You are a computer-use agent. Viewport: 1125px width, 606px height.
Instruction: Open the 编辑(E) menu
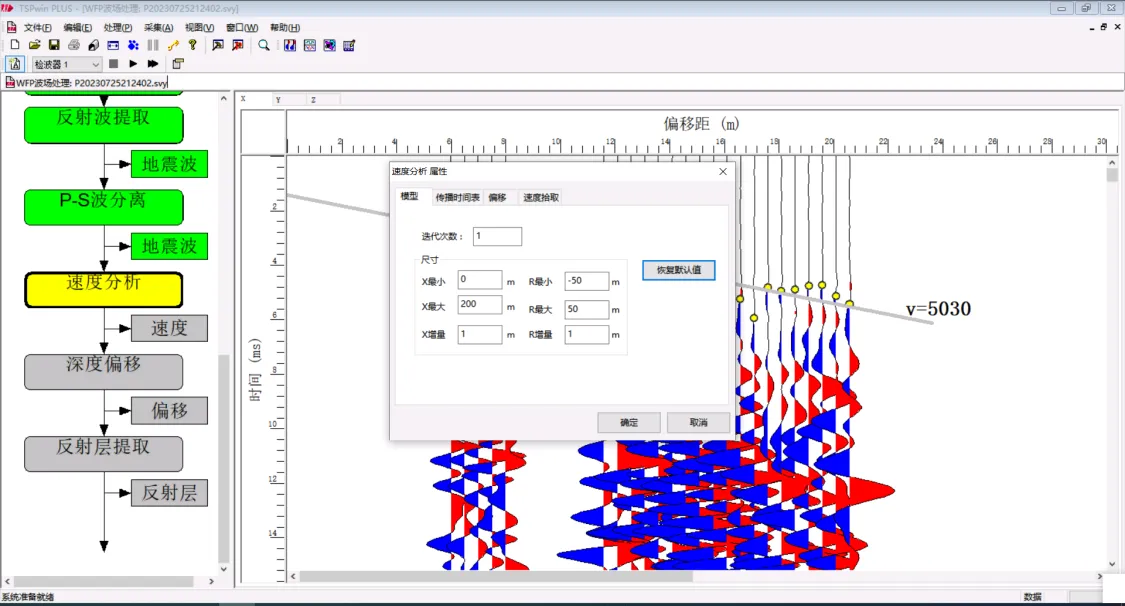tap(77, 27)
